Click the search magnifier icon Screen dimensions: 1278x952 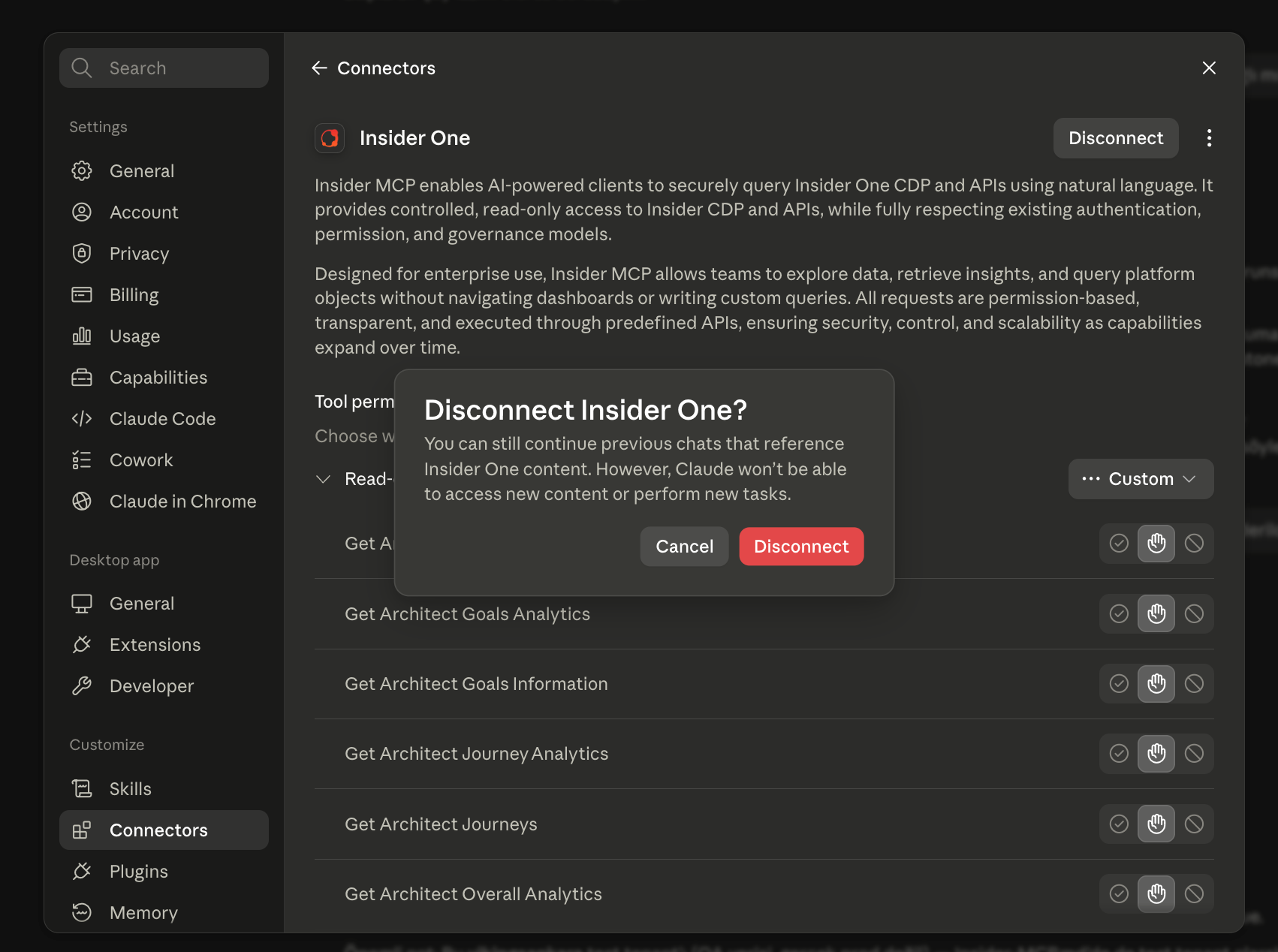[x=82, y=68]
